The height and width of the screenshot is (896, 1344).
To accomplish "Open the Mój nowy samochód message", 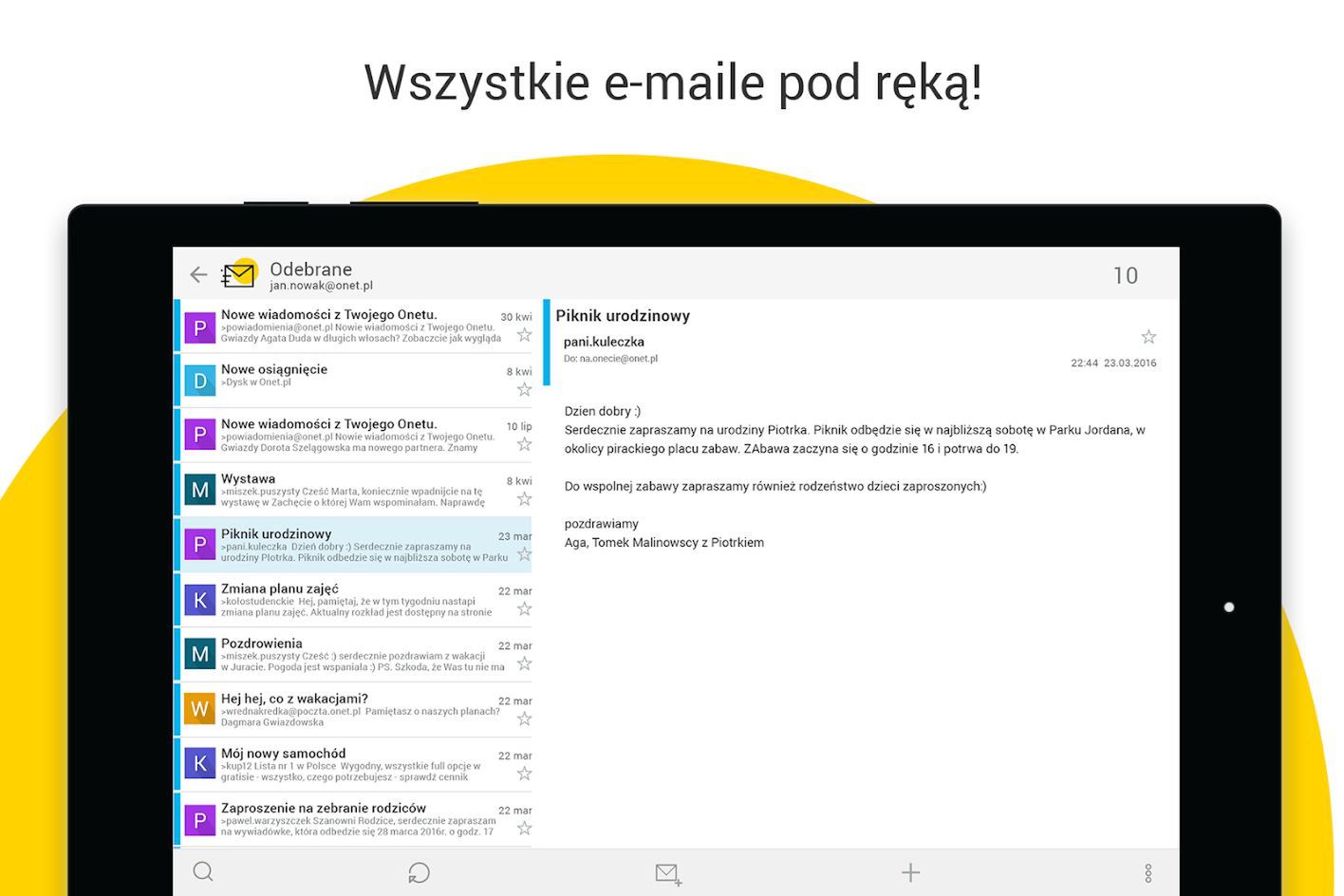I will point(353,765).
